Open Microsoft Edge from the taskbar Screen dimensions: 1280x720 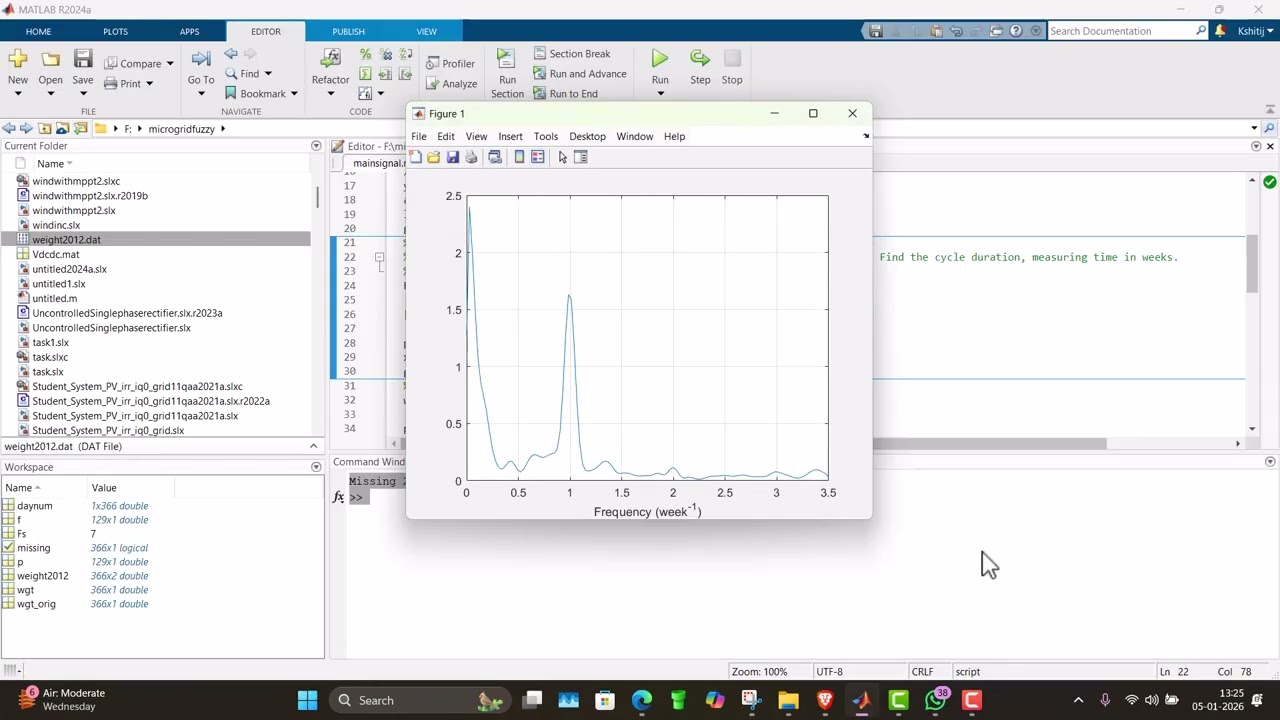click(641, 700)
